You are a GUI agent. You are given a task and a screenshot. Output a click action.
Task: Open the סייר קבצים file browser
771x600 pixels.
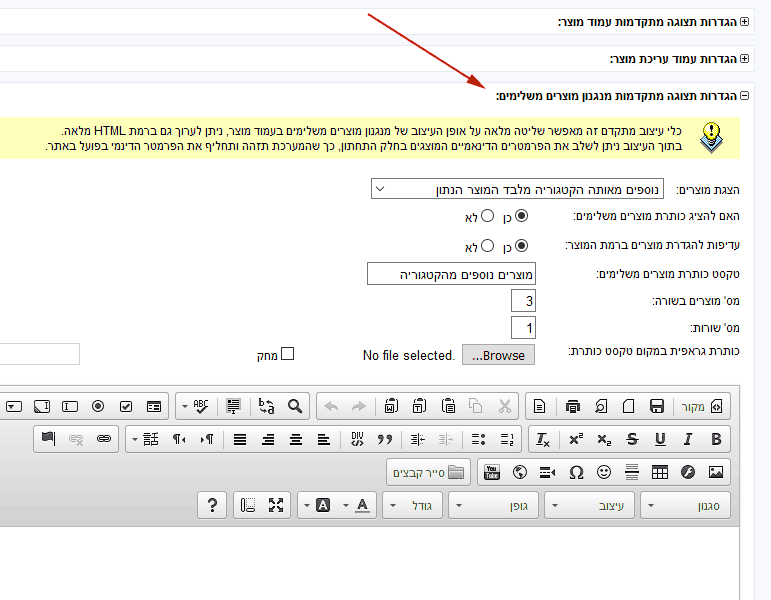coord(428,472)
